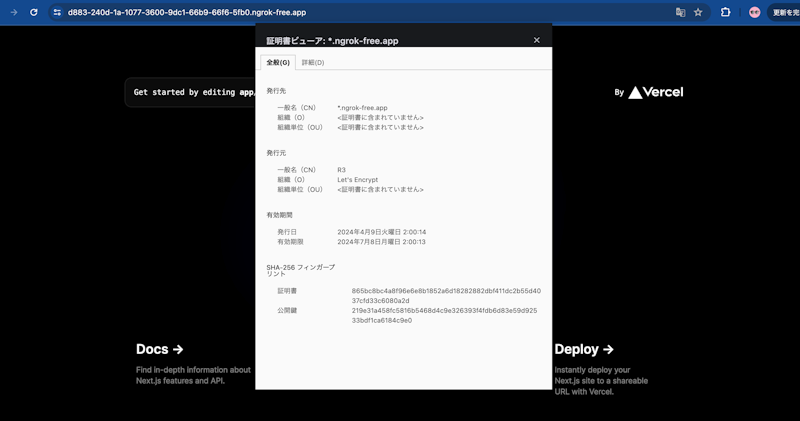The width and height of the screenshot is (800, 421).
Task: Open the Deploy link on the page
Action: pos(584,349)
